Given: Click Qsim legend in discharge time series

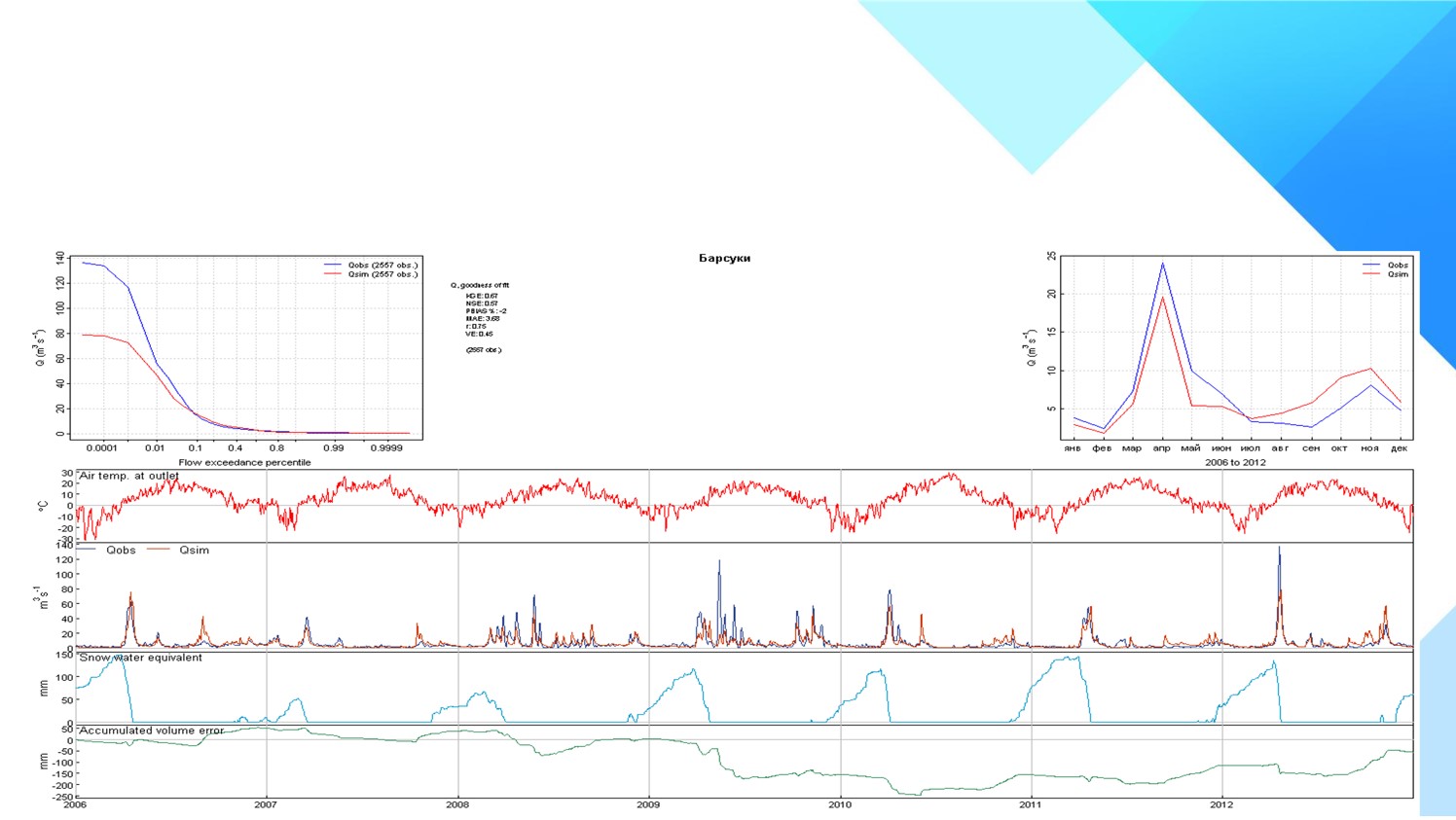Looking at the screenshot, I should coord(194,551).
